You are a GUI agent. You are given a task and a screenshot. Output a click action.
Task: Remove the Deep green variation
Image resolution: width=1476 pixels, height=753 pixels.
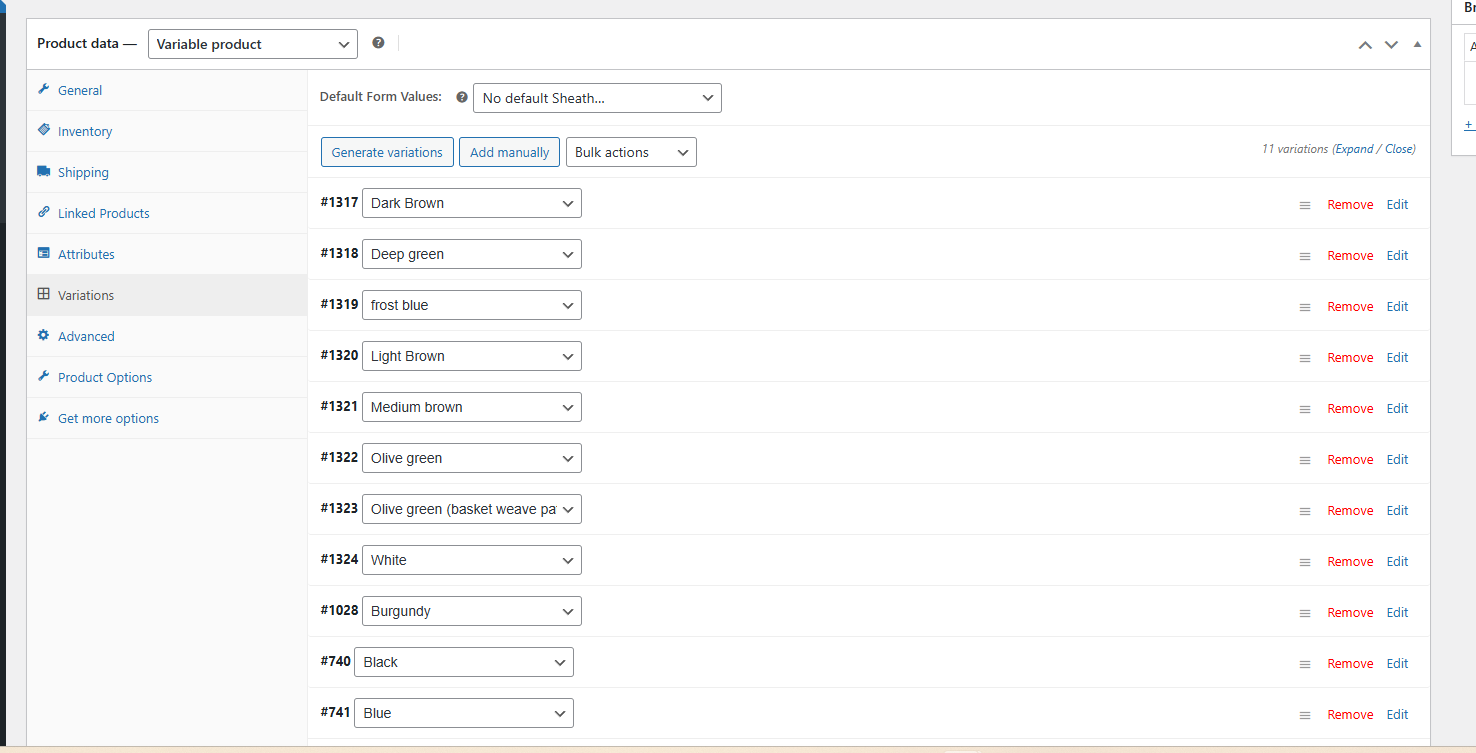1350,256
